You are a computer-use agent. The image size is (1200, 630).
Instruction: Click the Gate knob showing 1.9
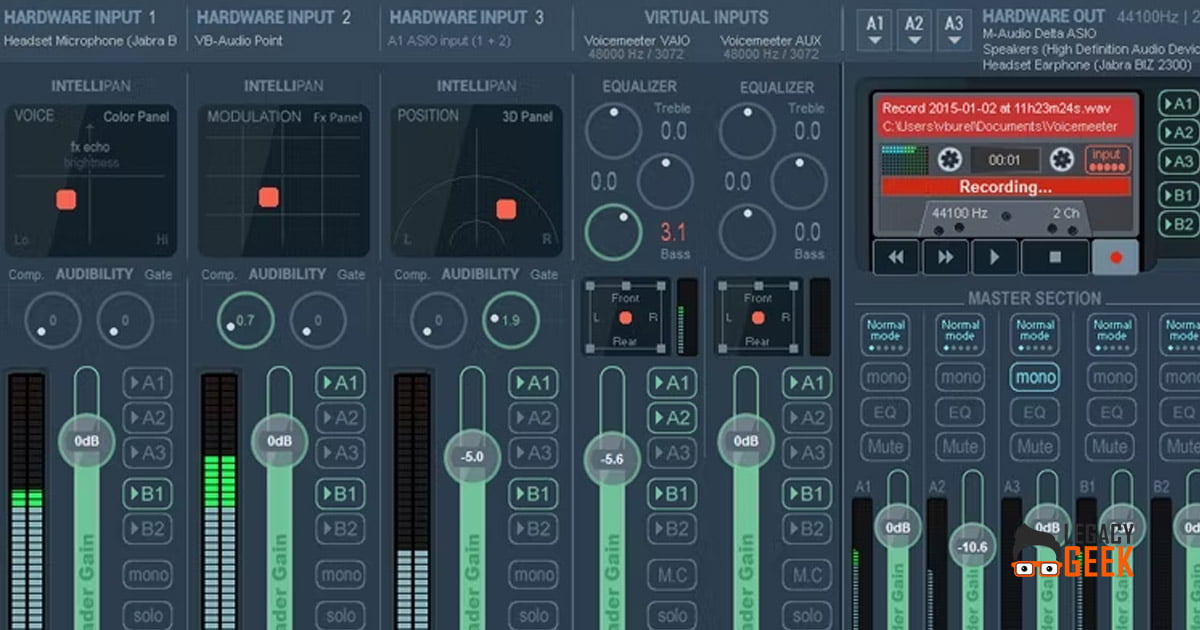coord(510,320)
